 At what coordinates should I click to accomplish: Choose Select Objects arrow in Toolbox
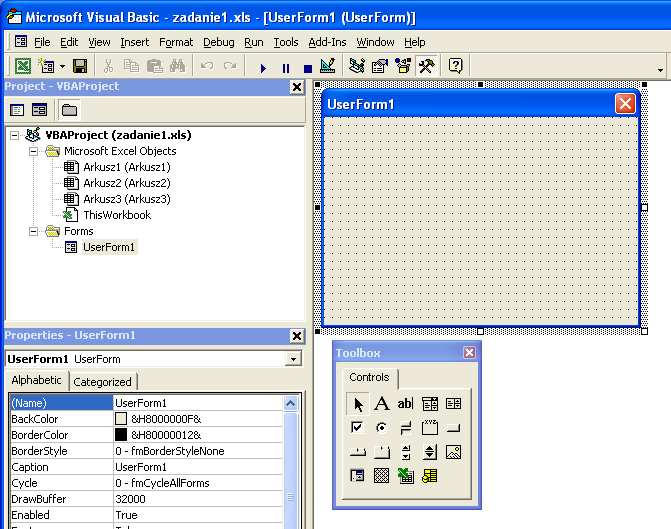coord(358,404)
